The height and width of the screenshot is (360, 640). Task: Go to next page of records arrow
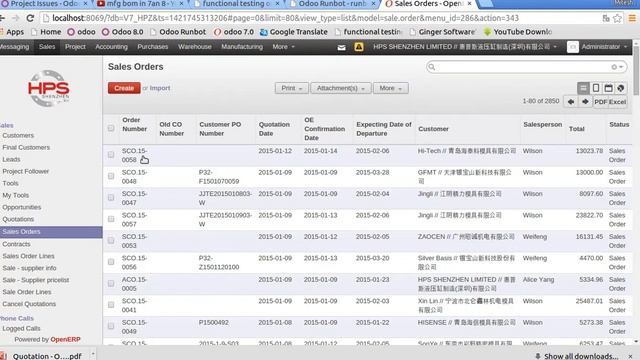pyautogui.click(x=585, y=102)
